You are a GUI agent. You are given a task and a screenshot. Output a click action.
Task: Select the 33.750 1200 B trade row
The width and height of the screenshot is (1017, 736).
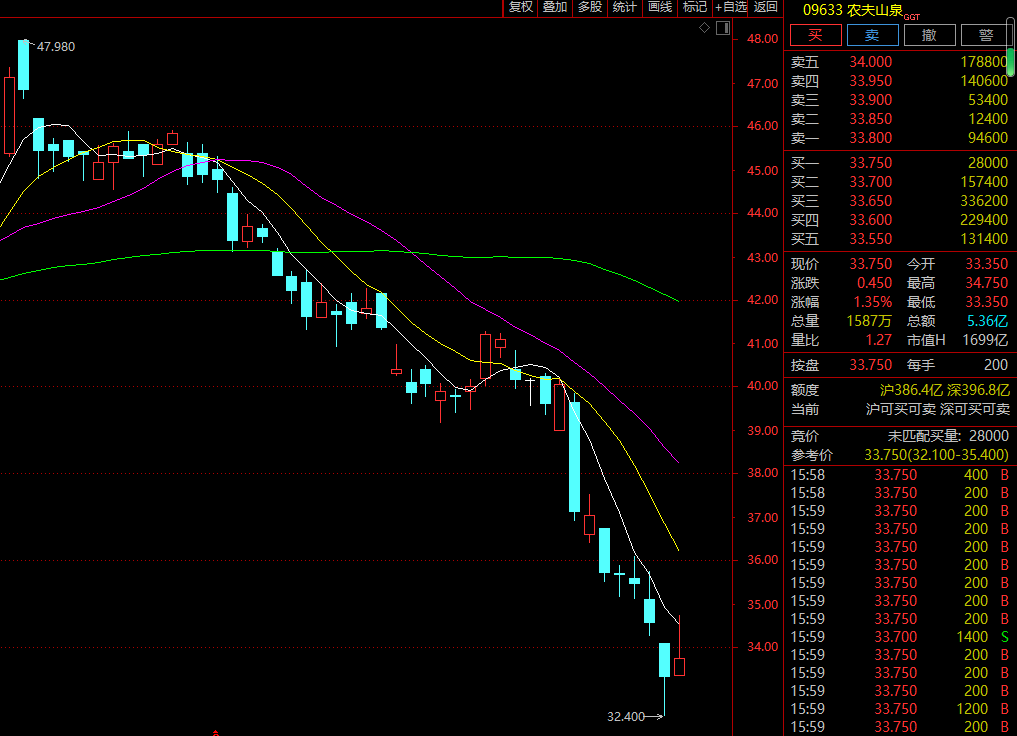coord(900,709)
